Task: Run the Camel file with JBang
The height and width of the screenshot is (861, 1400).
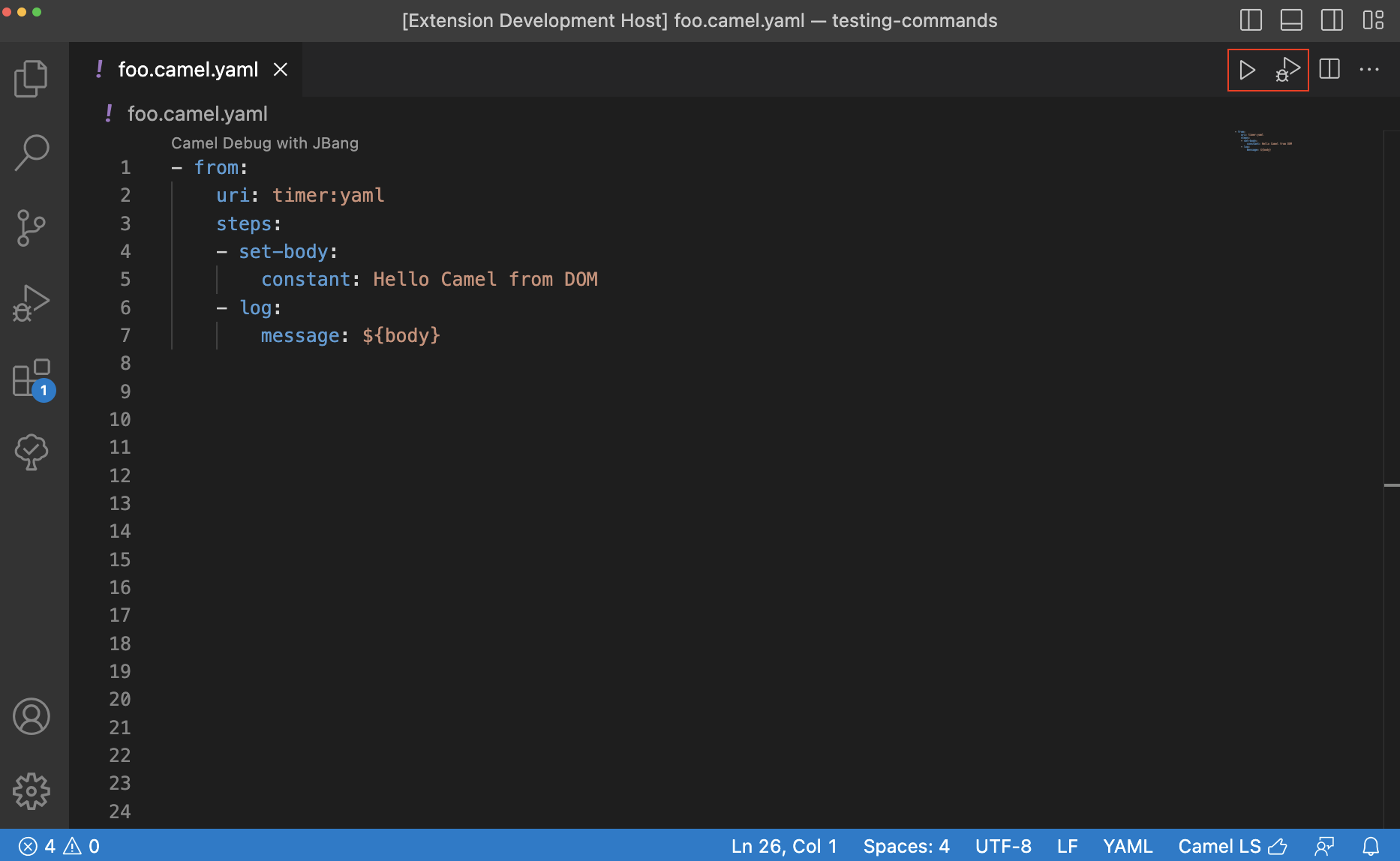Action: pyautogui.click(x=1248, y=70)
